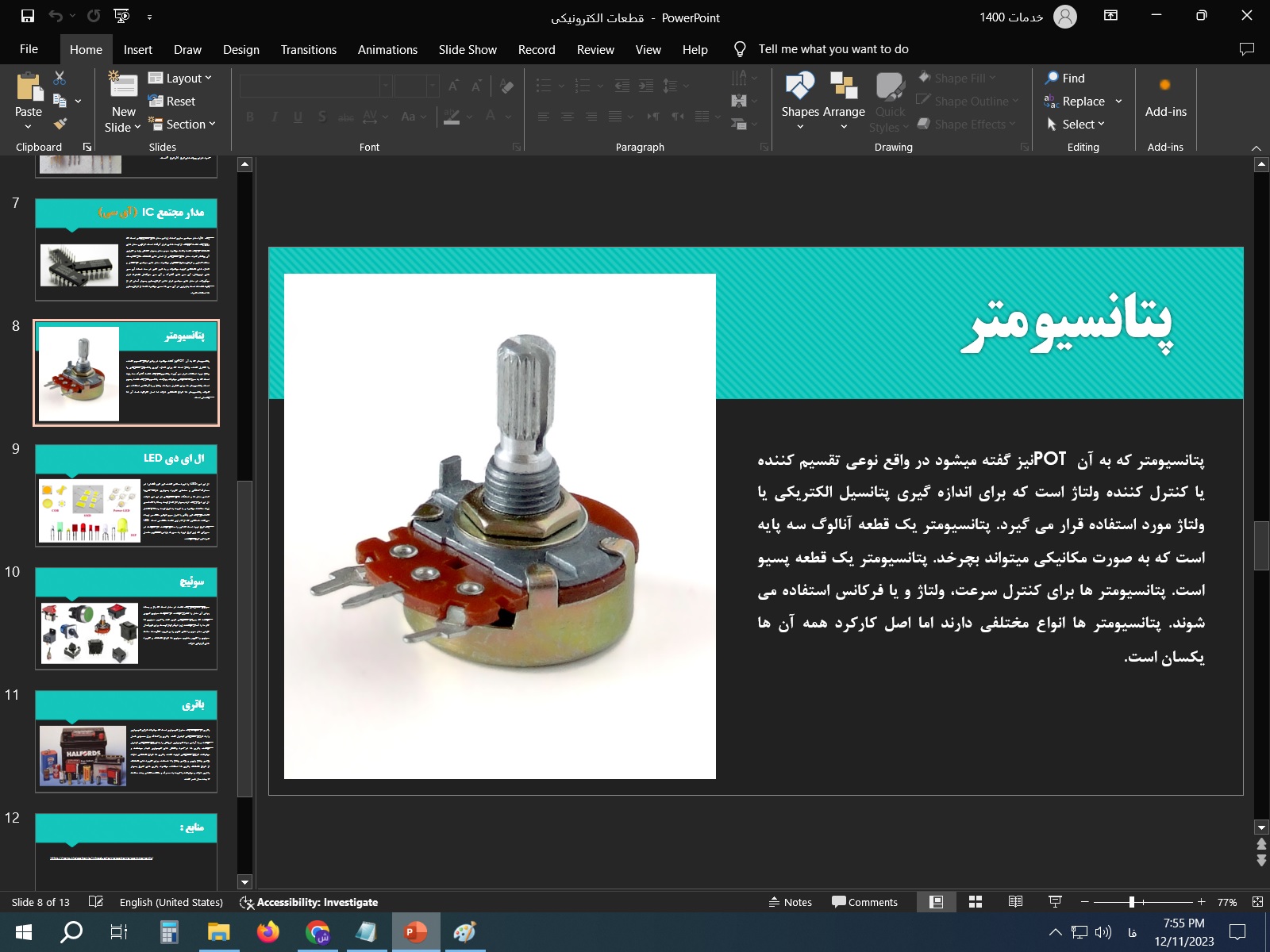Click the Arrange icon

[844, 101]
